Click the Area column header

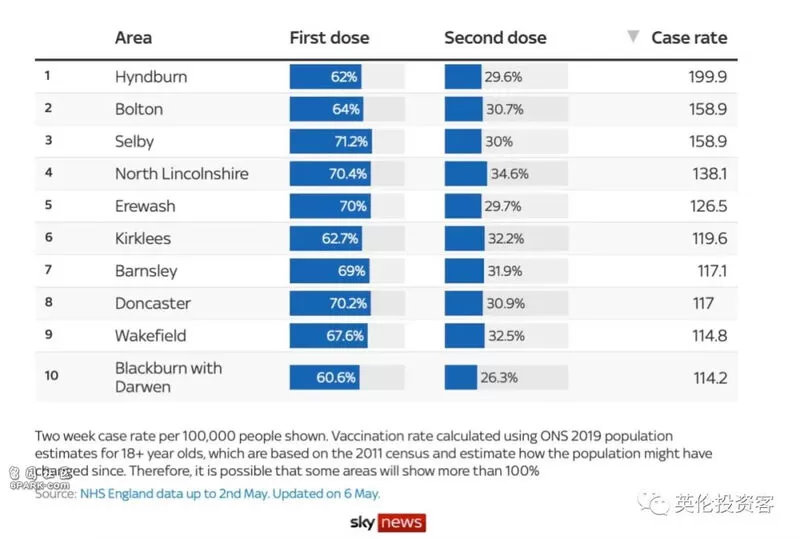133,38
